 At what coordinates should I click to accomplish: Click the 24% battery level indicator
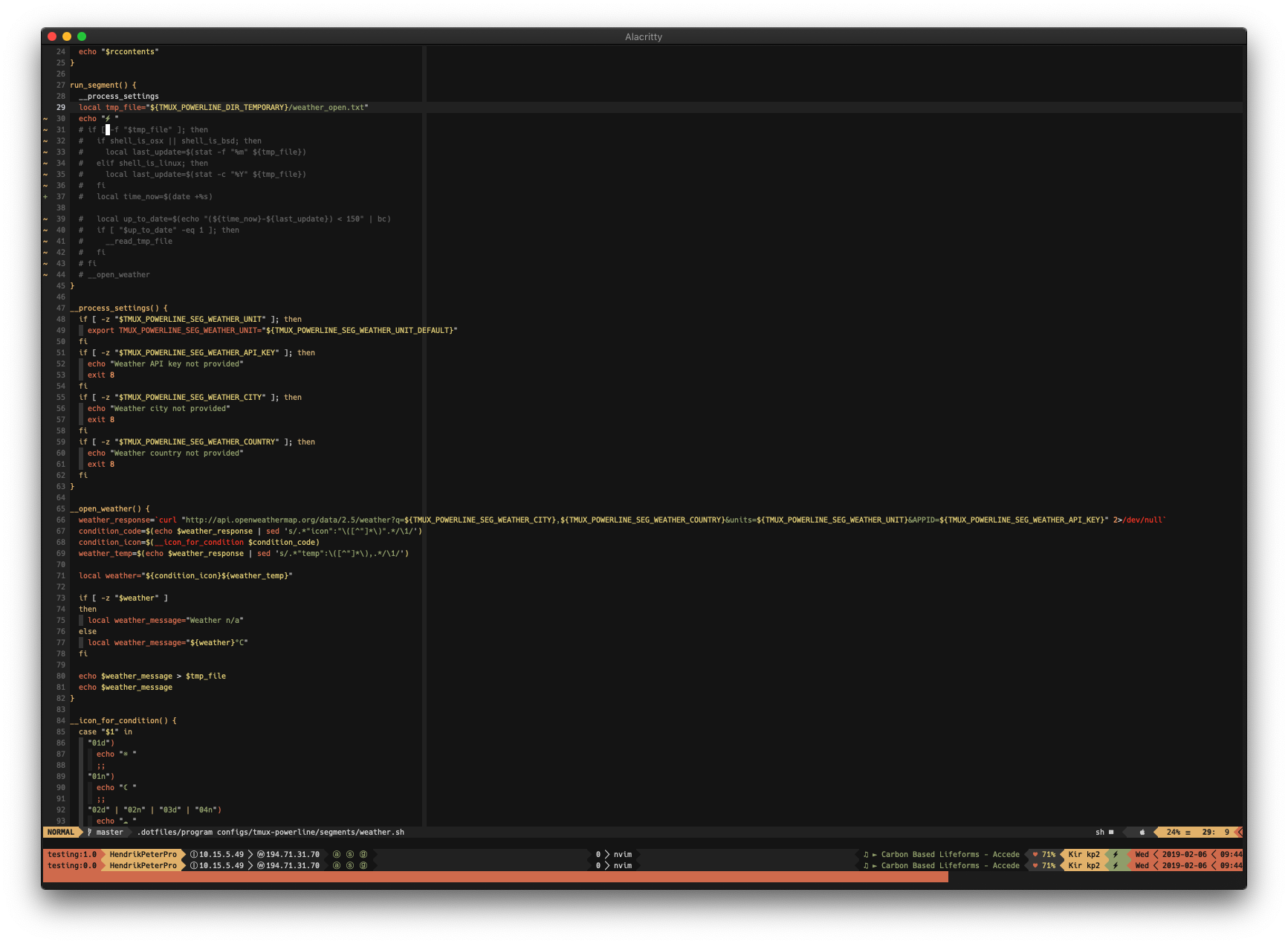click(x=1174, y=832)
